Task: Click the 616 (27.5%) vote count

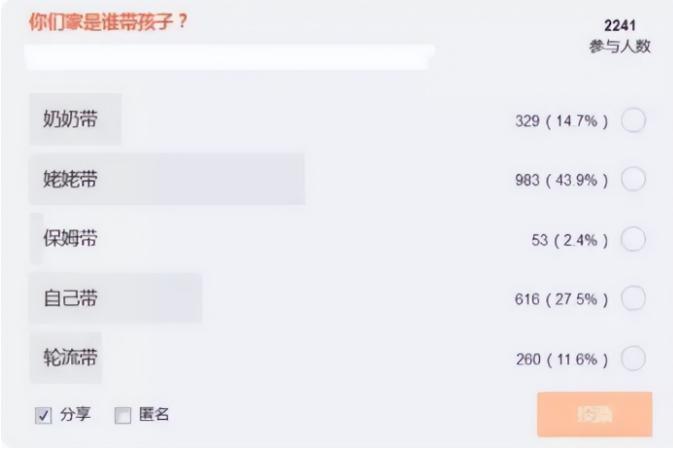Action: 561,299
